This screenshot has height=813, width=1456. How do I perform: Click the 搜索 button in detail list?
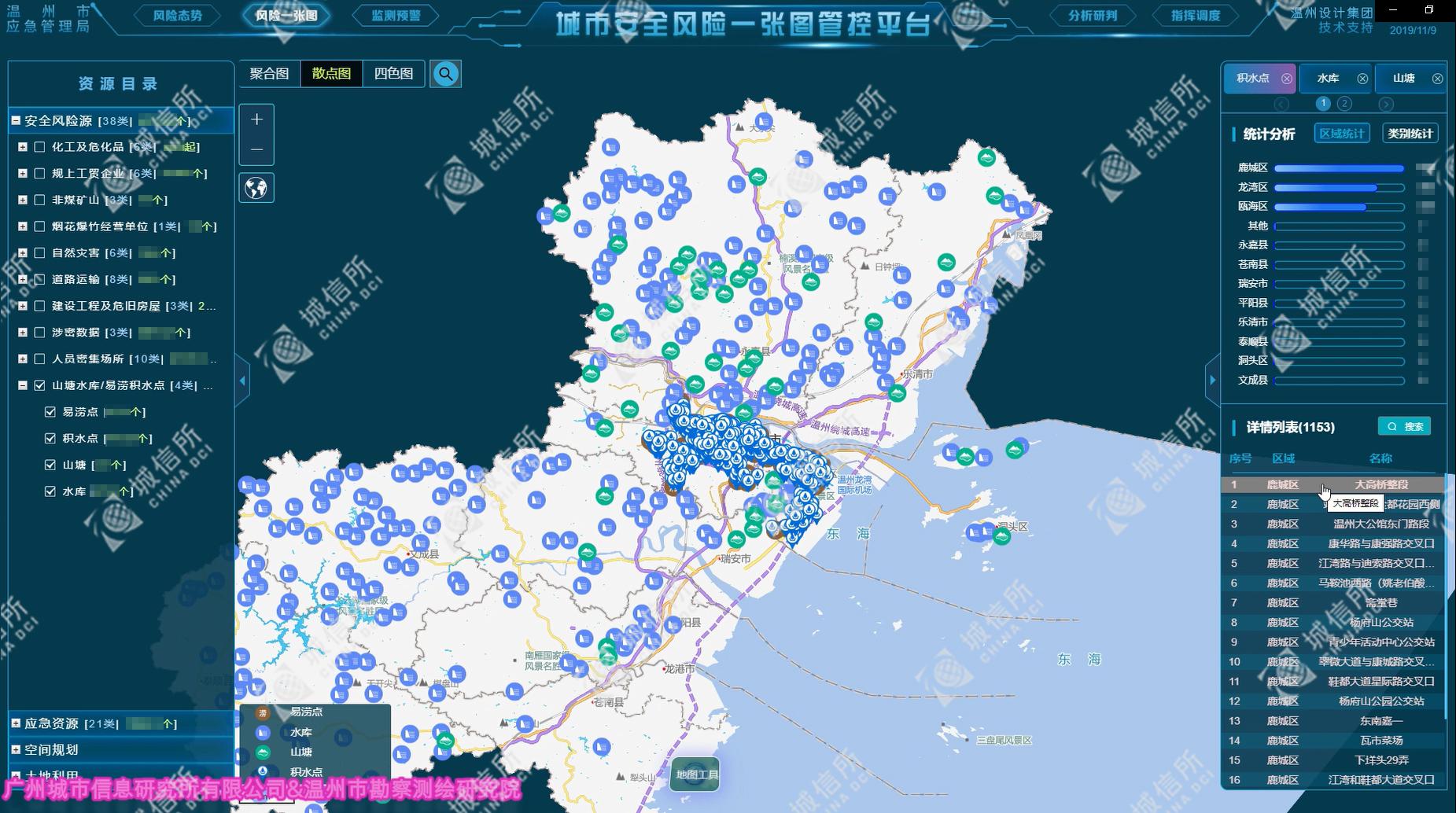[1404, 426]
